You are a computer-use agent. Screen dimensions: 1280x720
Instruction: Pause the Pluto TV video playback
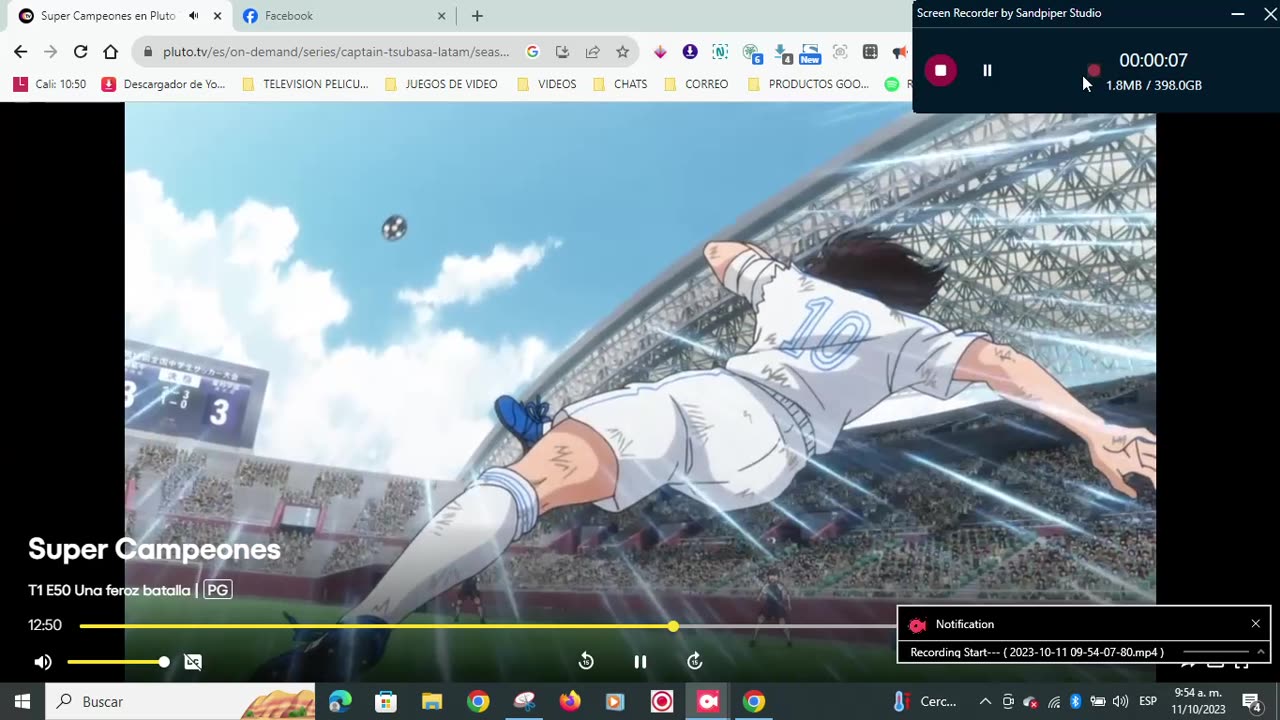coord(640,661)
